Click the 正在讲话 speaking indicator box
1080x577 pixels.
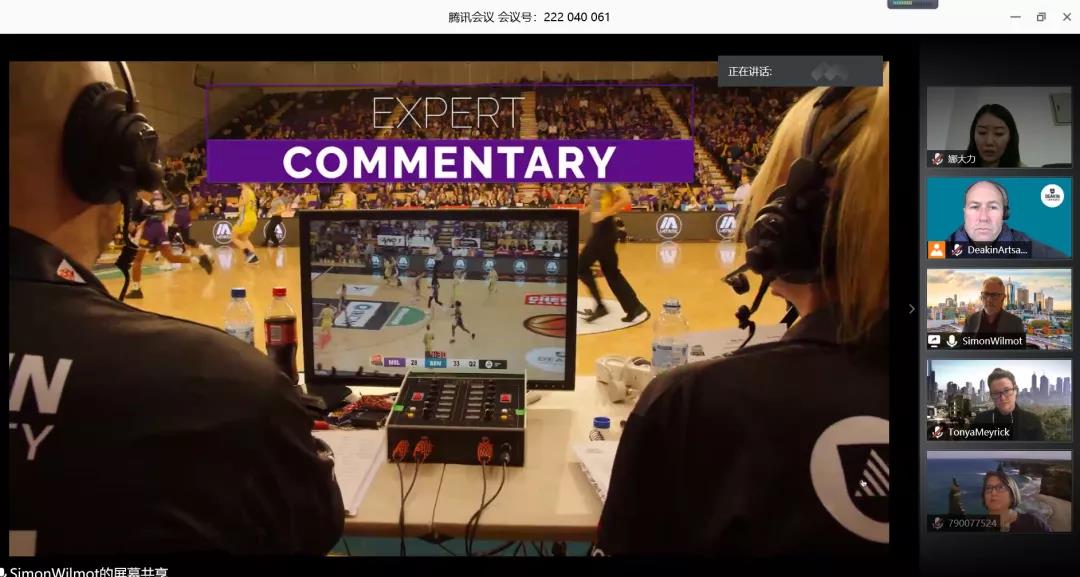coord(799,71)
